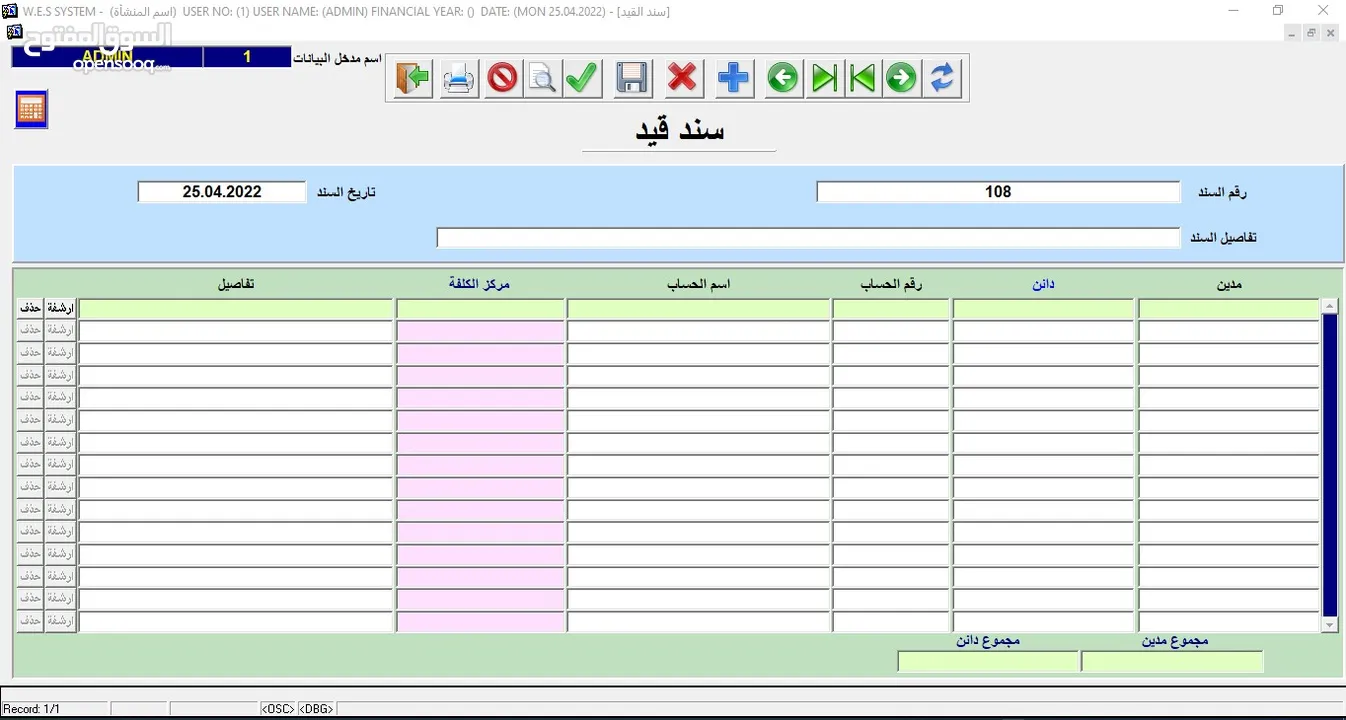Print the voucher using printer icon
This screenshot has height=720, width=1346.
click(459, 78)
